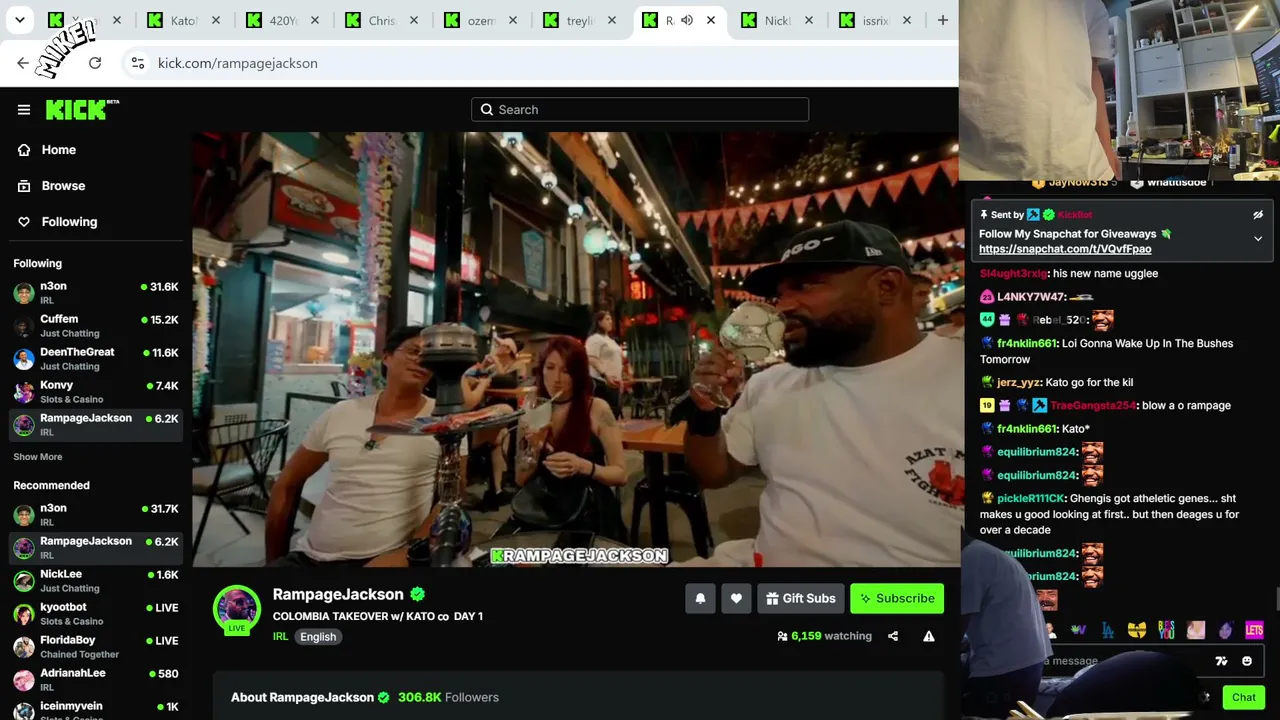The height and width of the screenshot is (720, 1280).
Task: Click the IRL category link under stream title
Action: 280,637
